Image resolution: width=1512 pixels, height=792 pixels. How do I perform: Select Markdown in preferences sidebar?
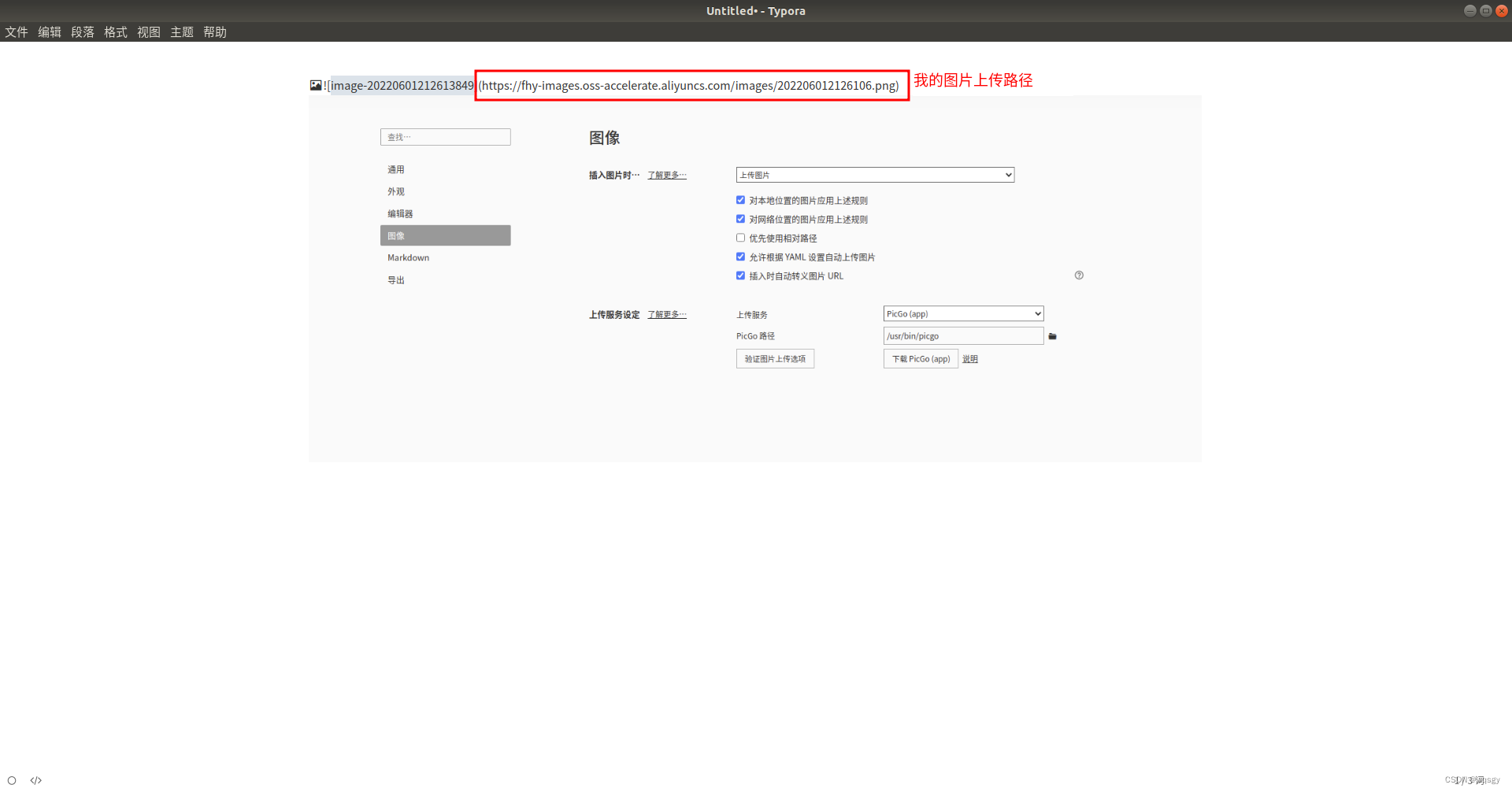click(445, 257)
